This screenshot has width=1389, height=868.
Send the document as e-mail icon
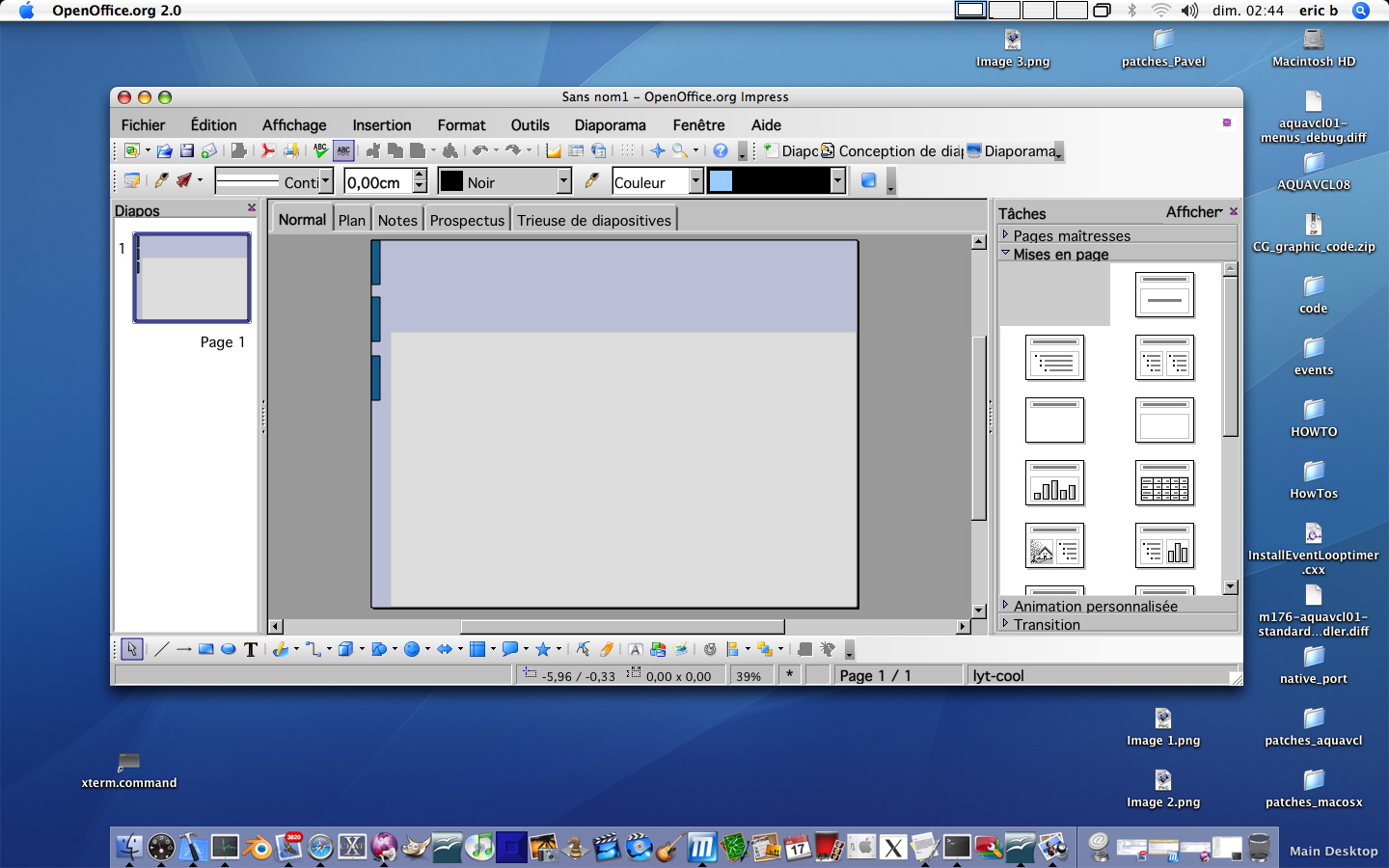(x=208, y=150)
